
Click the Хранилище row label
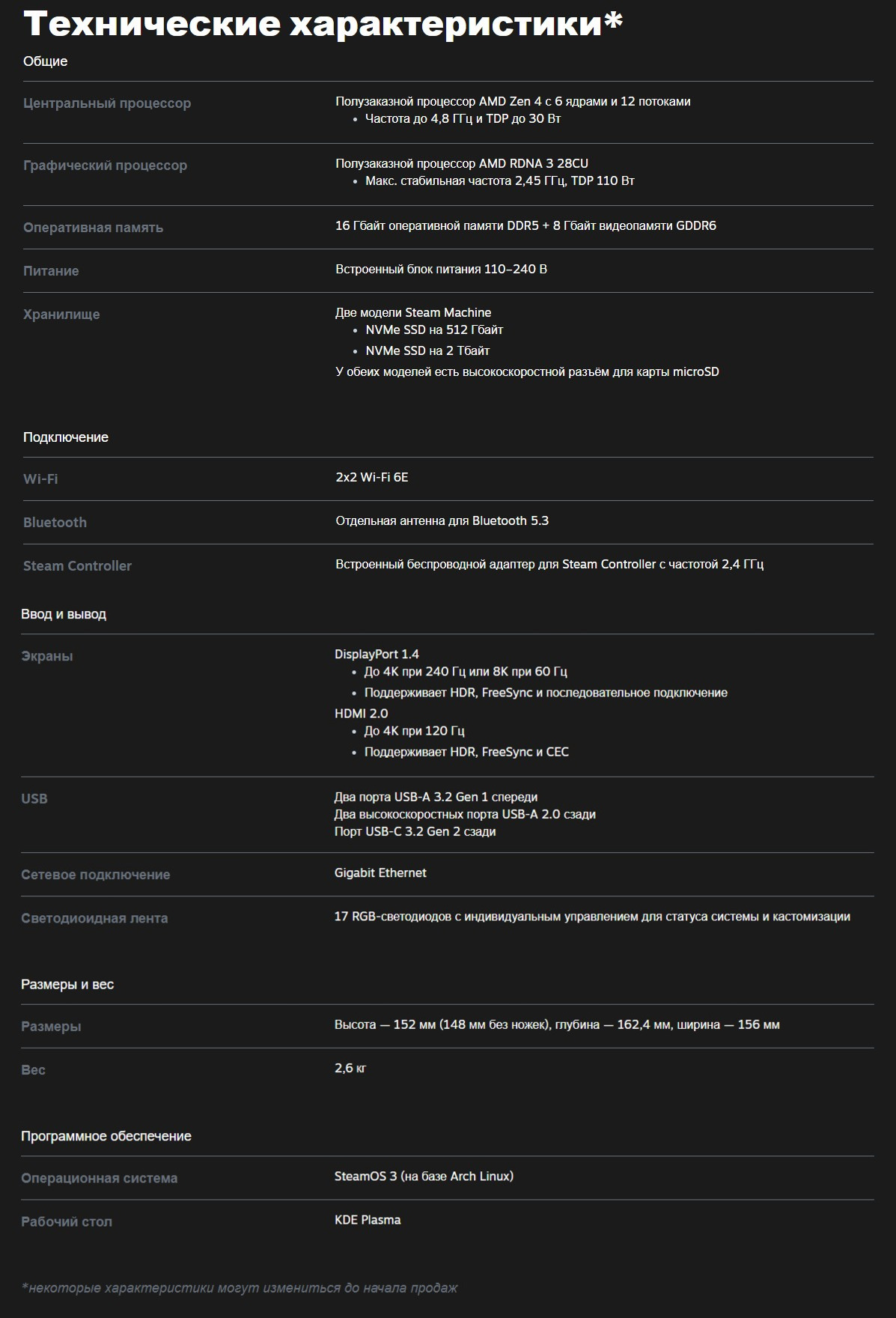(61, 315)
